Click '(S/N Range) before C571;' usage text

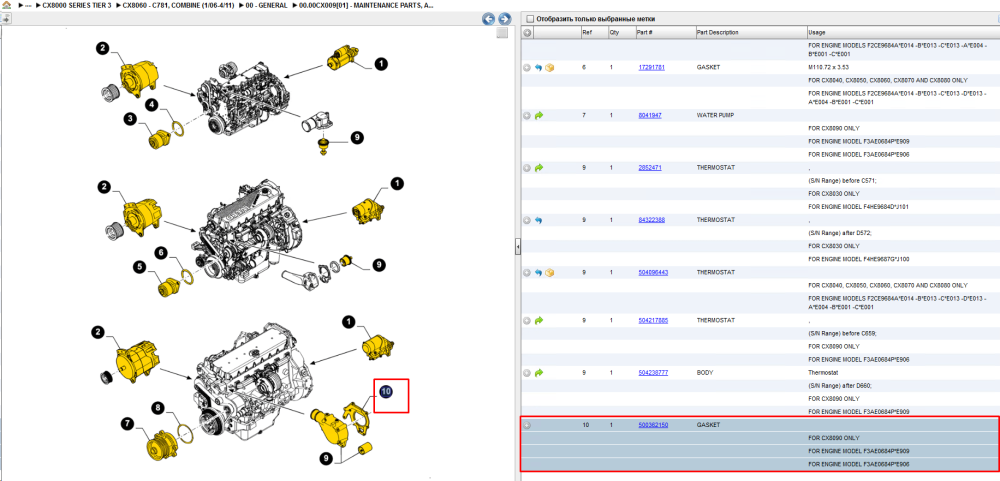(x=841, y=181)
